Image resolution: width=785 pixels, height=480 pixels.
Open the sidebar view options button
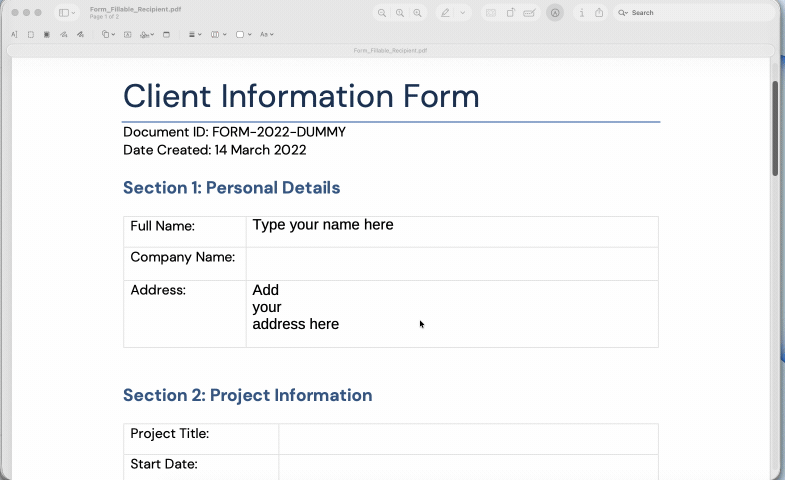tap(67, 13)
